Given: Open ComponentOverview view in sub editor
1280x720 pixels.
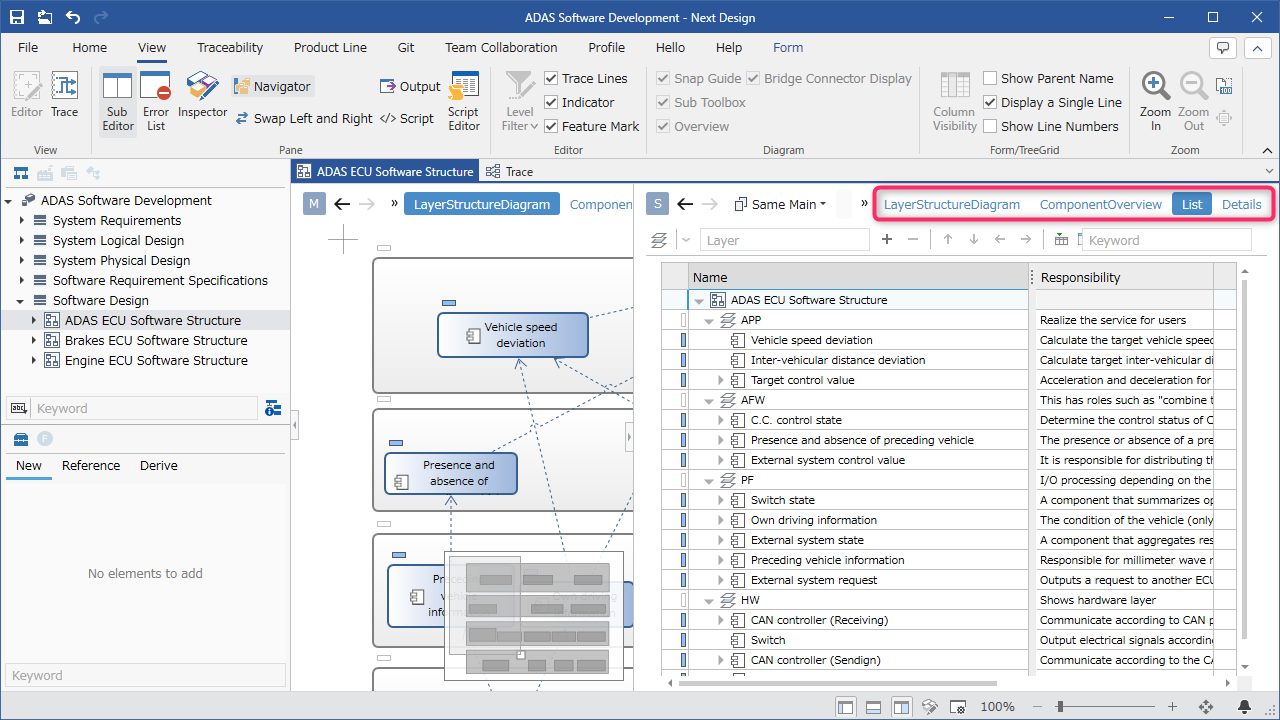Looking at the screenshot, I should point(1101,204).
